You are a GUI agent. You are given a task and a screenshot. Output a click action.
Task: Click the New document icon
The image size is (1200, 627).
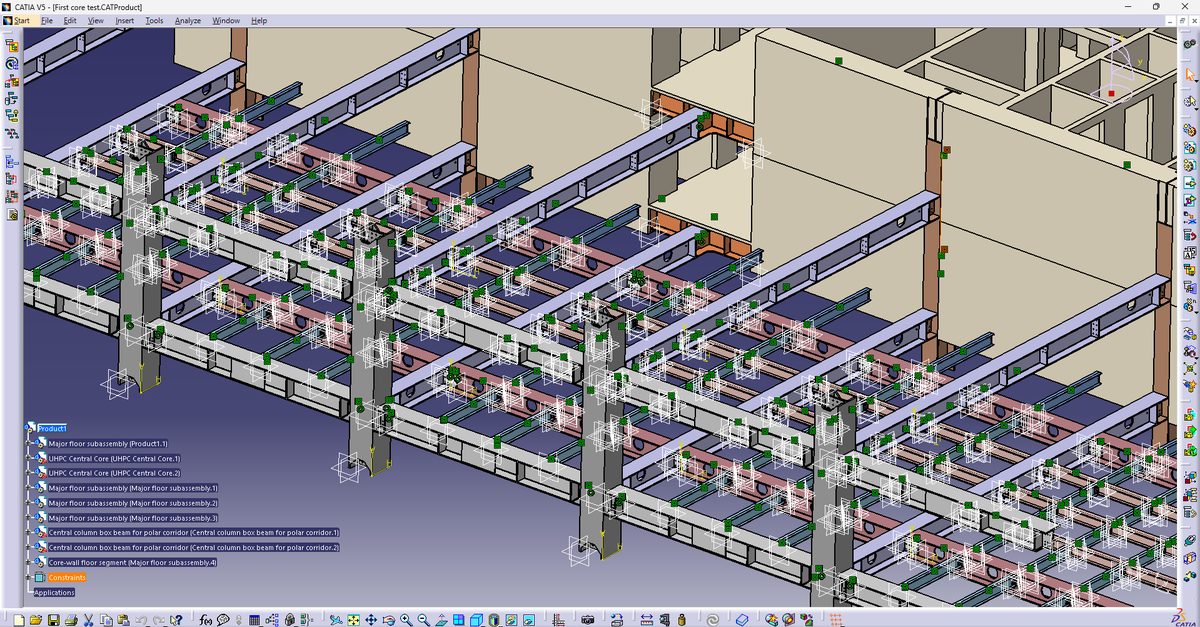click(18, 619)
